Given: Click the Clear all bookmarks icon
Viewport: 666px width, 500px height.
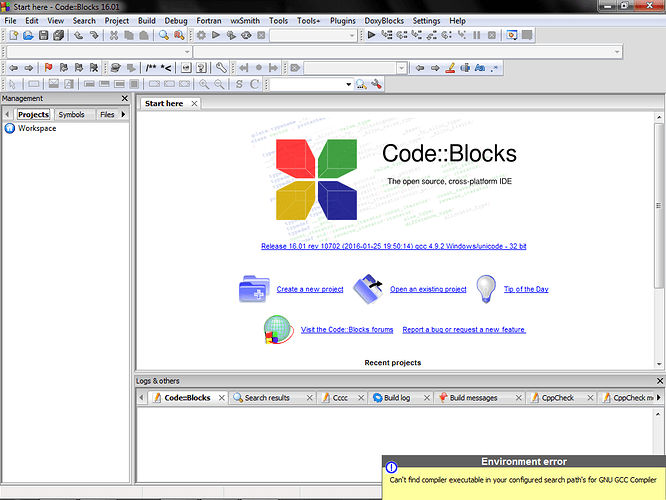Looking at the screenshot, I should point(94,68).
